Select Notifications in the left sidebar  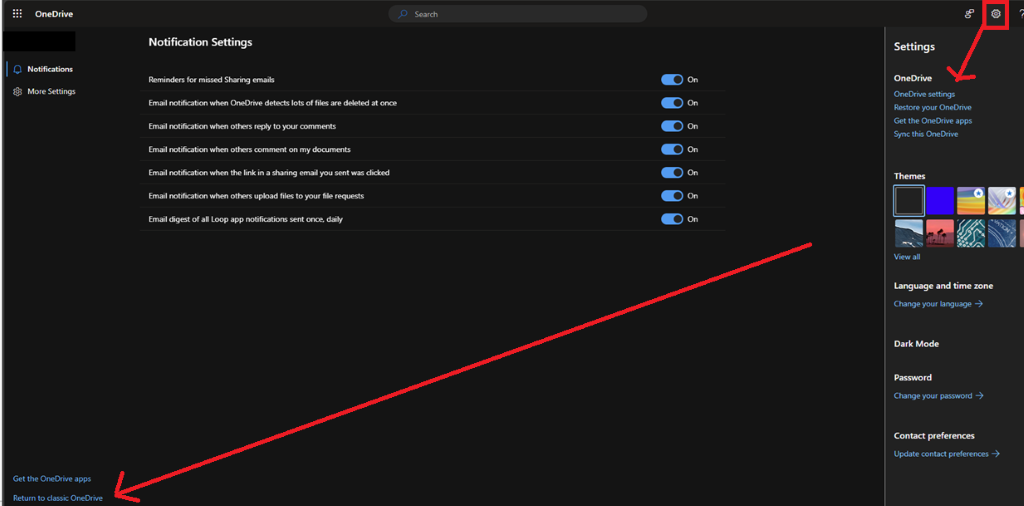50,69
